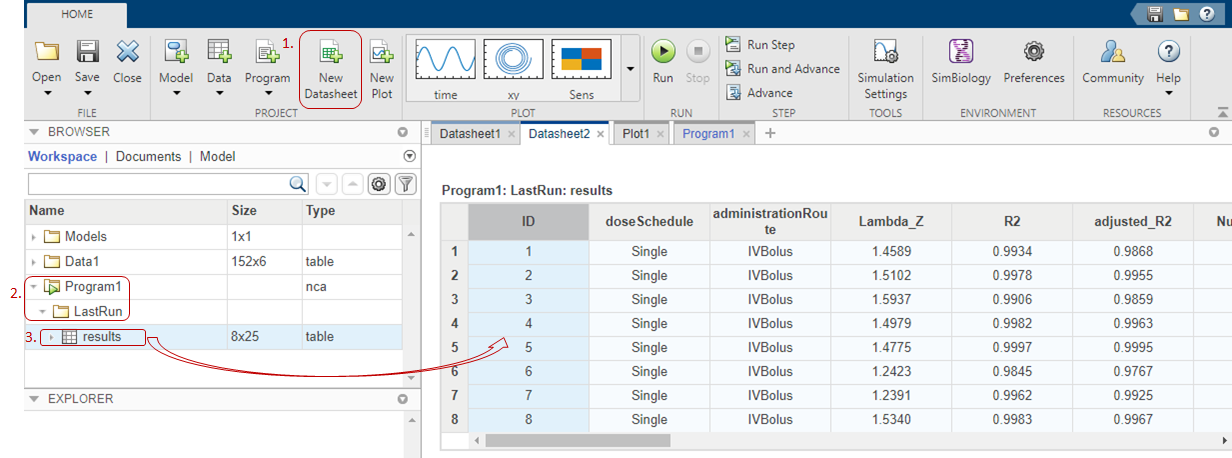Expand the Data1 tree node

33,262
